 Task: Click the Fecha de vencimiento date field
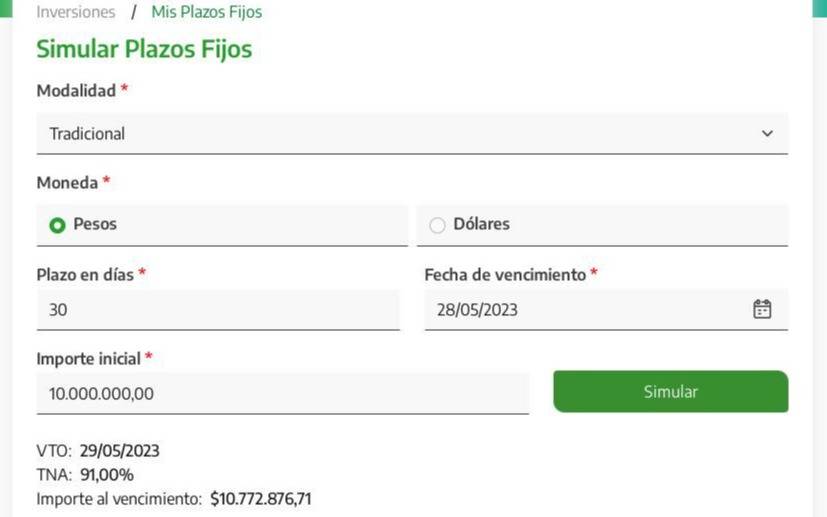pos(590,310)
